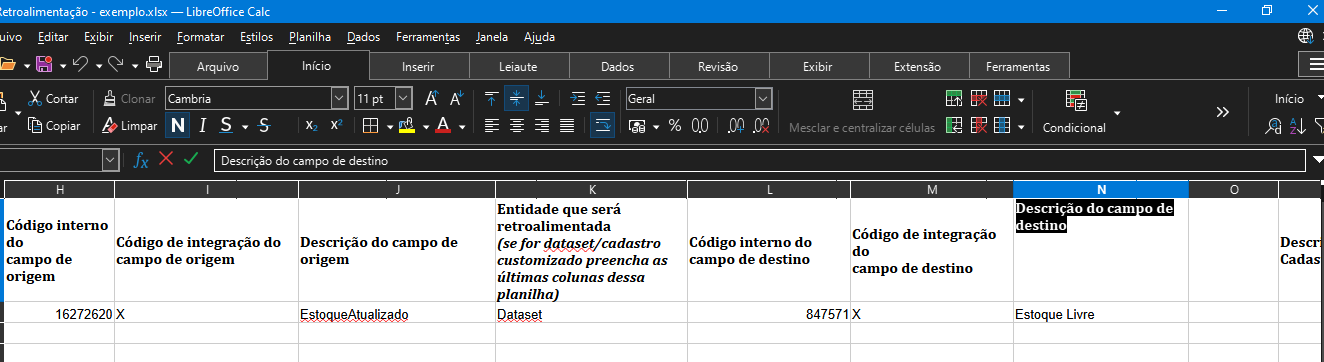This screenshot has height=362, width=1324.
Task: Toggle italic I formatting
Action: pos(202,126)
